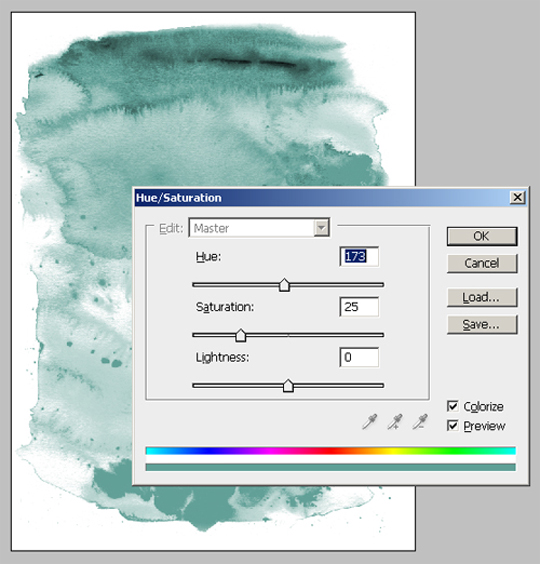Uncheck the Colorize checkbox

coord(452,406)
